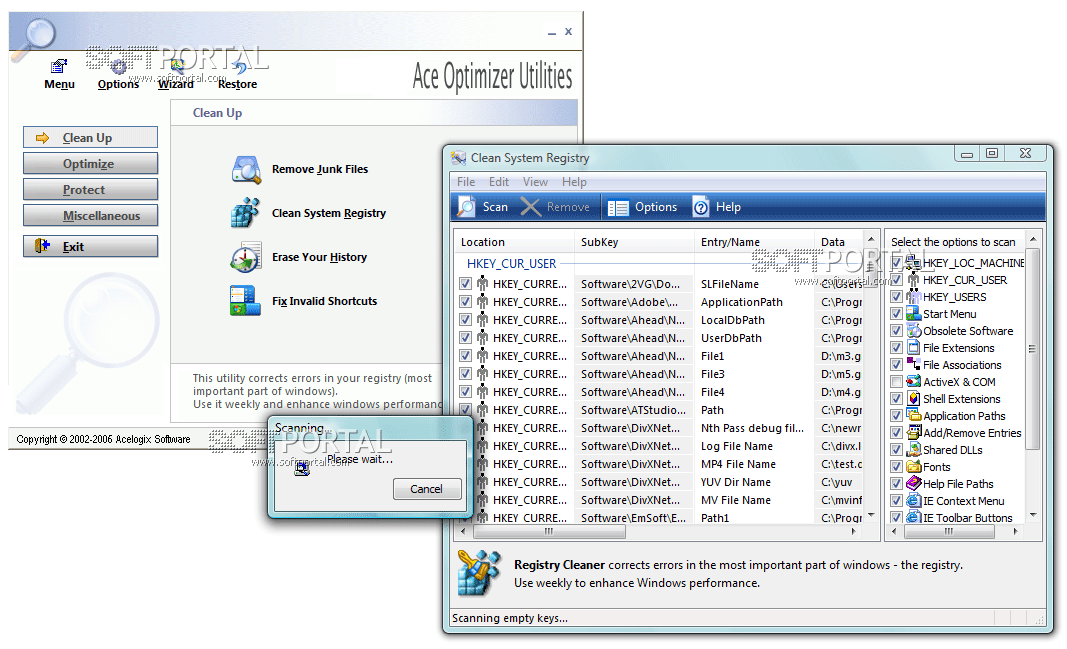Image resolution: width=1067 pixels, height=649 pixels.
Task: Launch the Wizard icon in Ace Optimizer
Action: 177,66
